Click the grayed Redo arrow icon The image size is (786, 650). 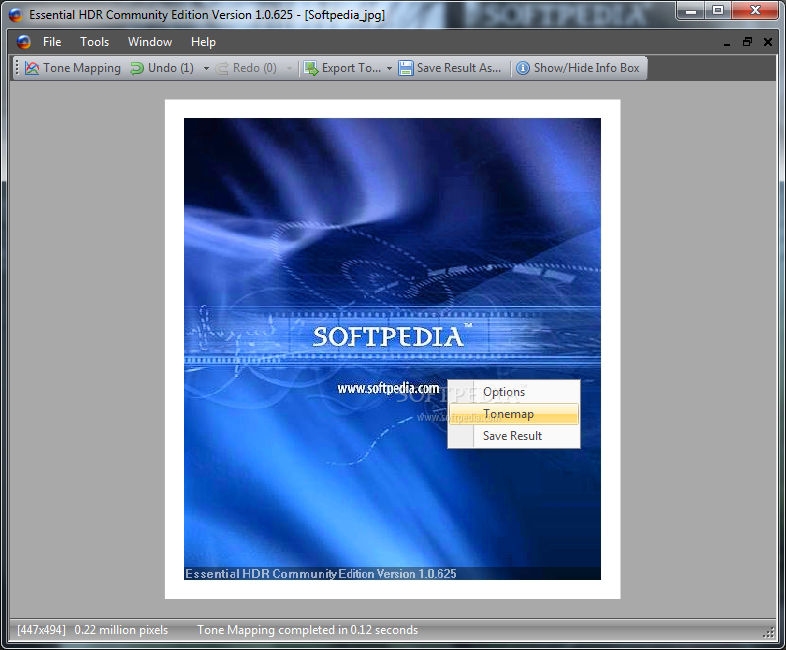(222, 68)
